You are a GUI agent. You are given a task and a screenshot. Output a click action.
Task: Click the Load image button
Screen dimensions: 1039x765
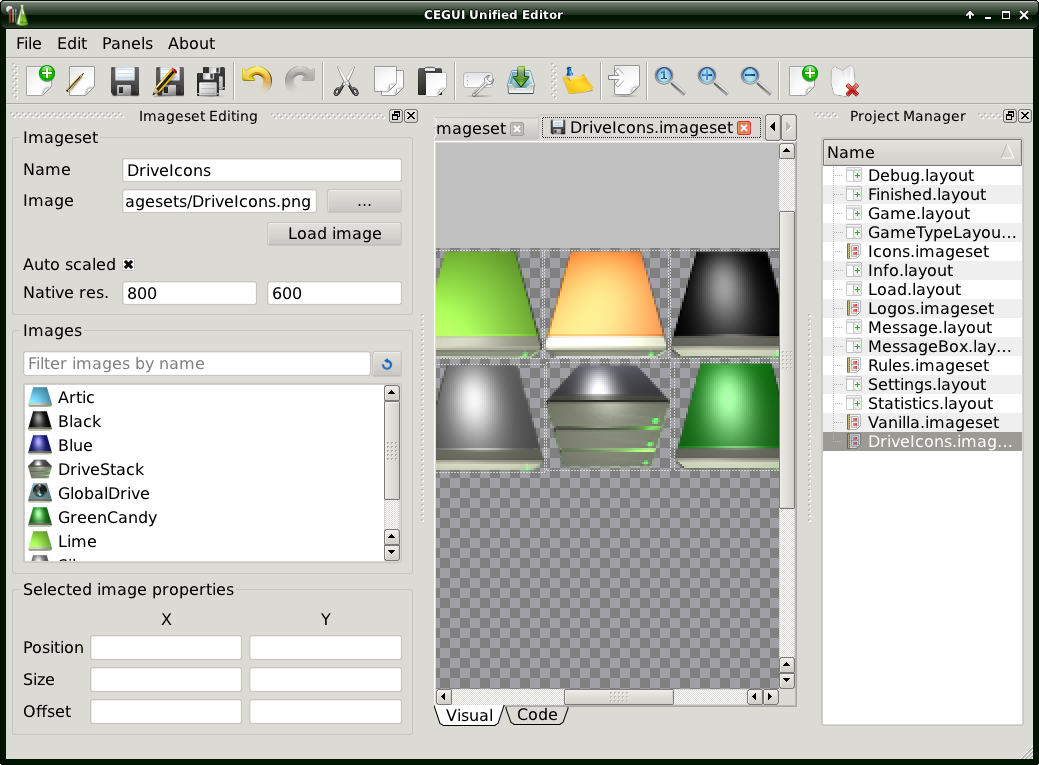click(x=334, y=233)
